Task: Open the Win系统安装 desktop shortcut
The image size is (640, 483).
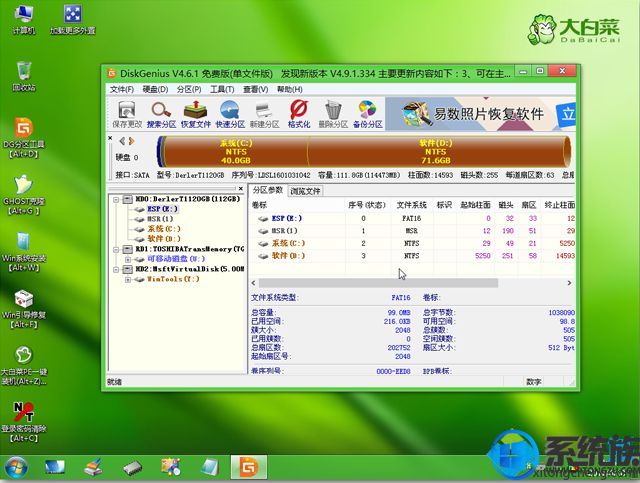Action: point(24,252)
